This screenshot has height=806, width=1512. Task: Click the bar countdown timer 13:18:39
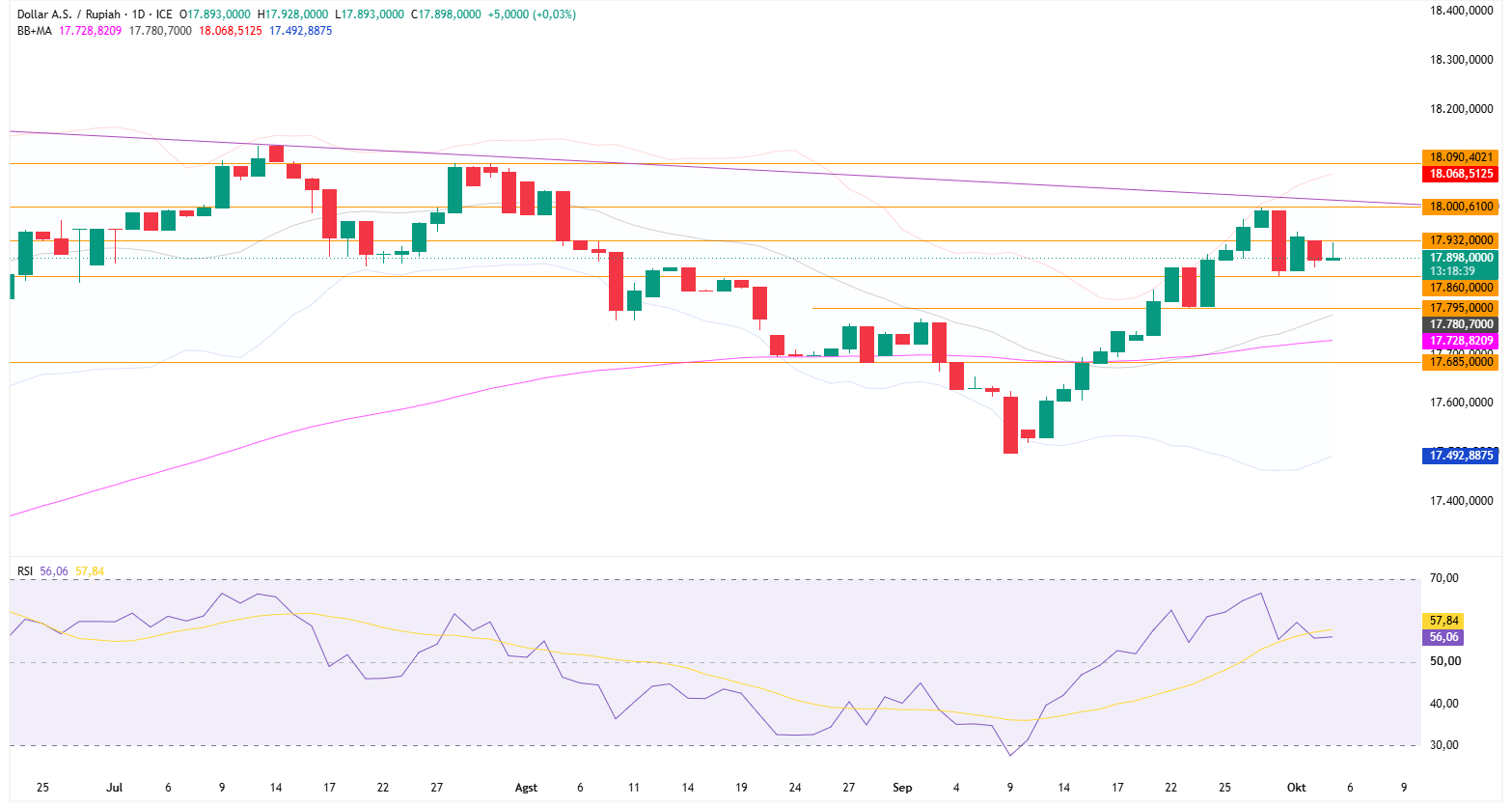[x=1452, y=271]
